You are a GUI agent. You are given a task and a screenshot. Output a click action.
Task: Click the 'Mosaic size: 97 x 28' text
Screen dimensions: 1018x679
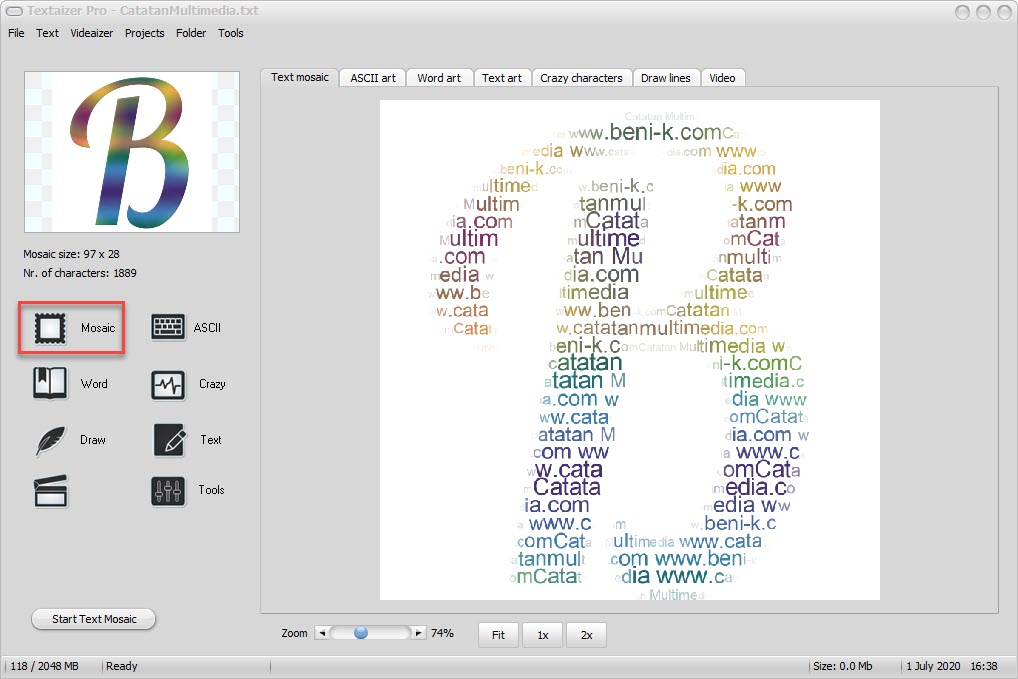71,254
